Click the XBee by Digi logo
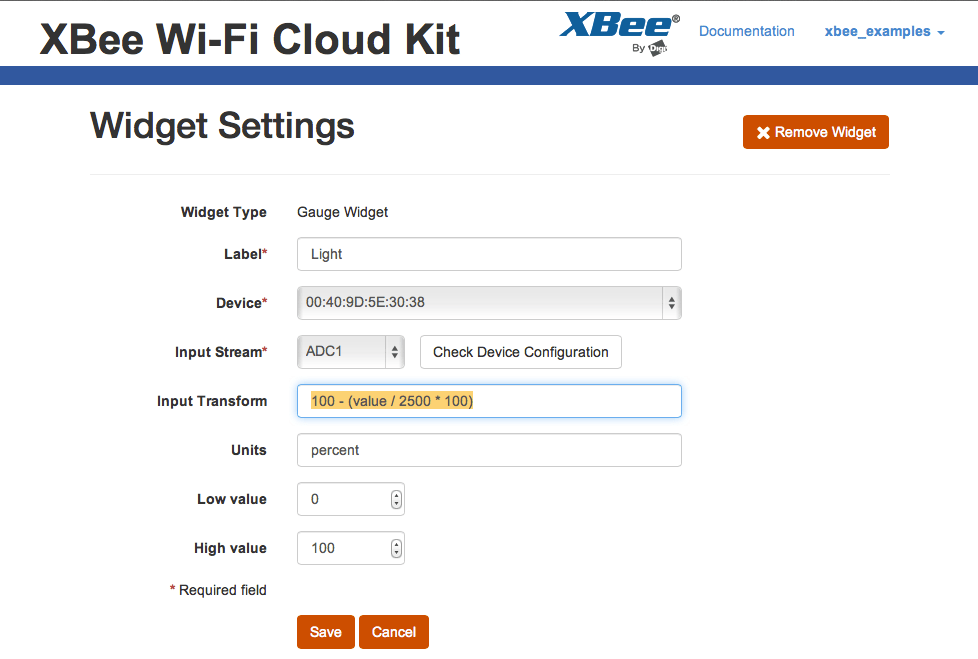This screenshot has height=659, width=978. click(x=620, y=34)
